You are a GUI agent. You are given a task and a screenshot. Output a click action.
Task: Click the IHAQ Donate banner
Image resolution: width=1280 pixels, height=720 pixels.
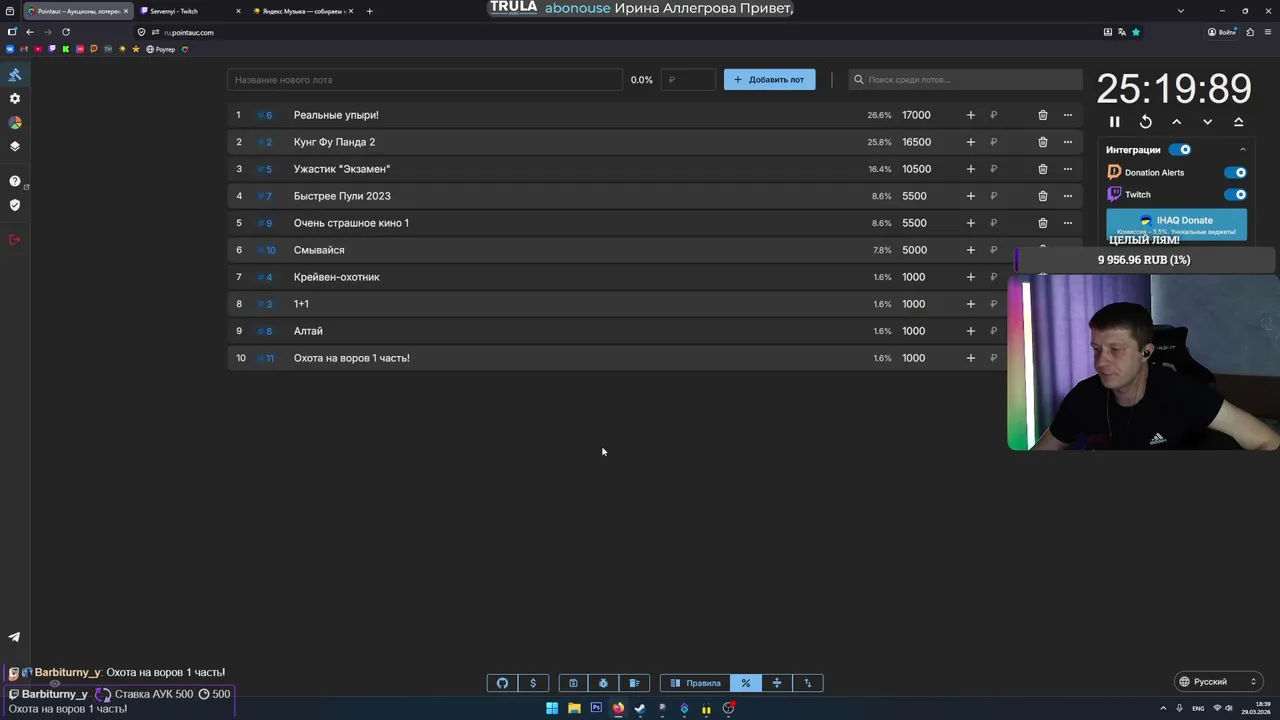(x=1176, y=224)
